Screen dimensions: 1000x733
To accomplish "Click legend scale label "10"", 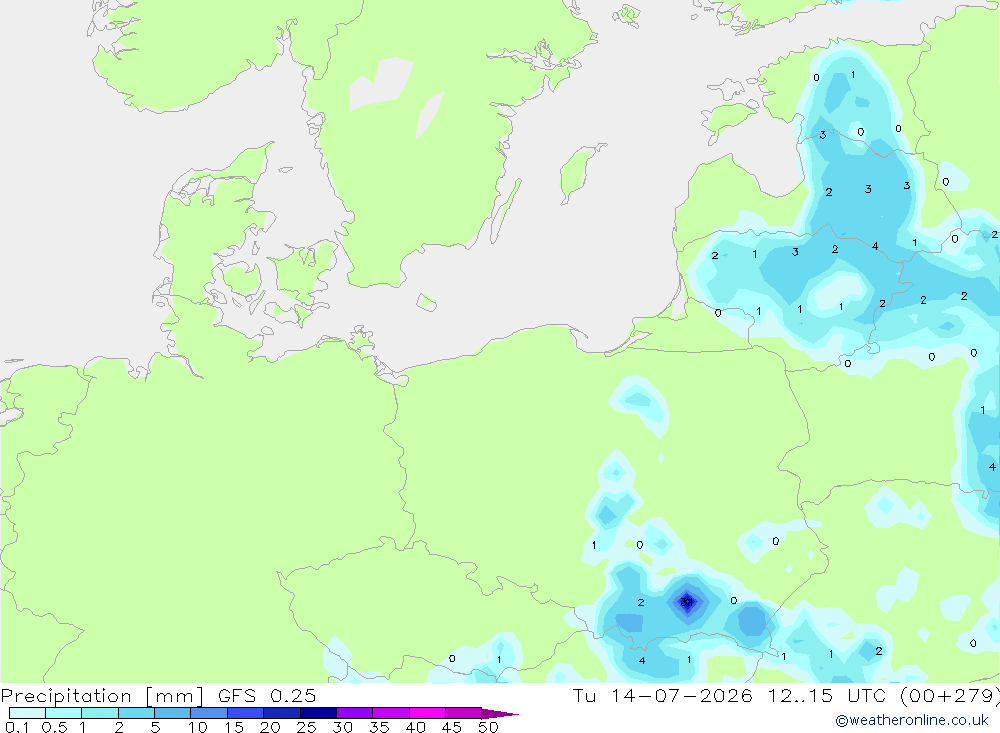I will [x=198, y=727].
